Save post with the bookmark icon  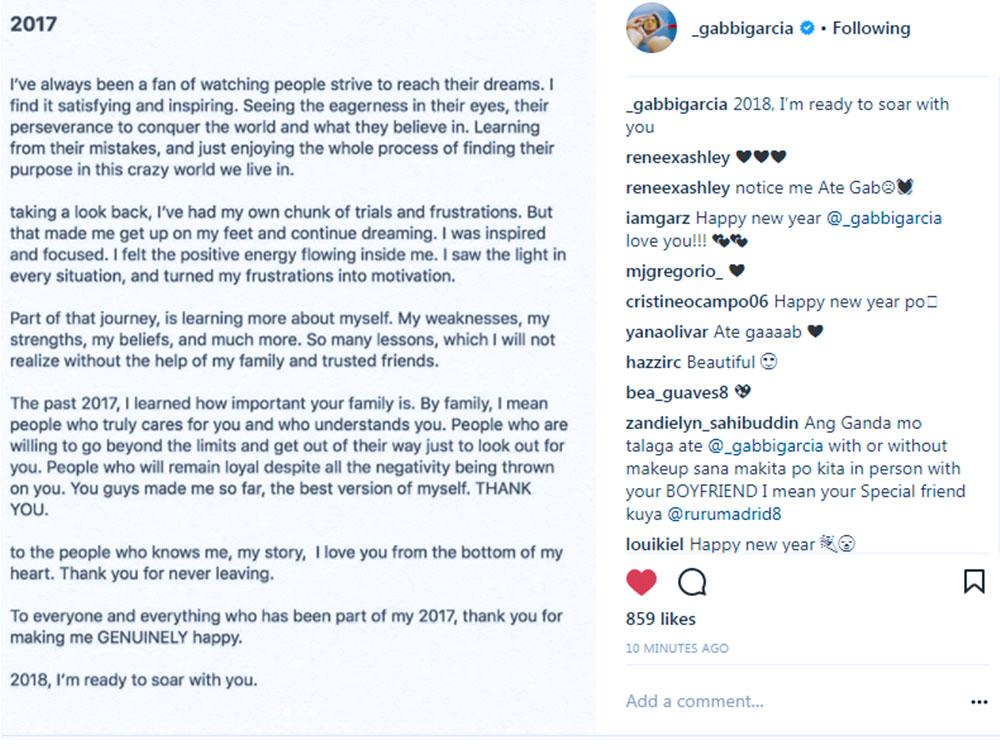[974, 581]
